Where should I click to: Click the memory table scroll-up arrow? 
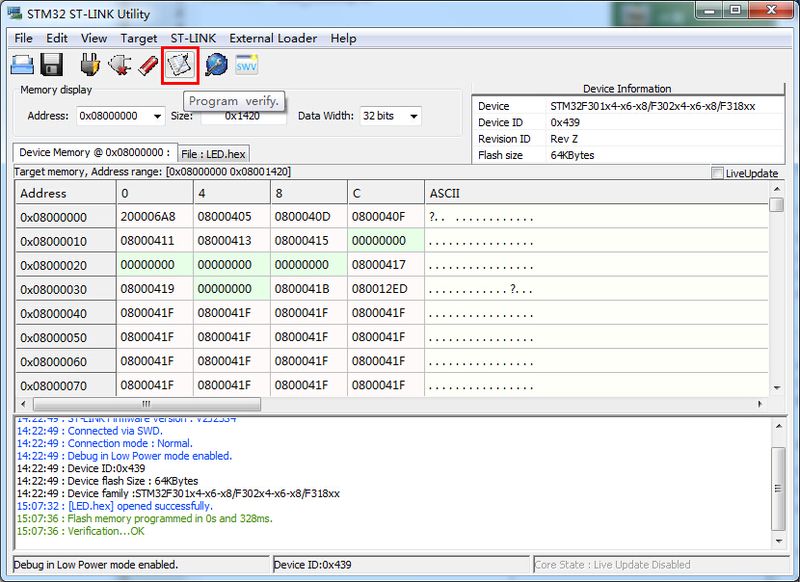point(777,189)
